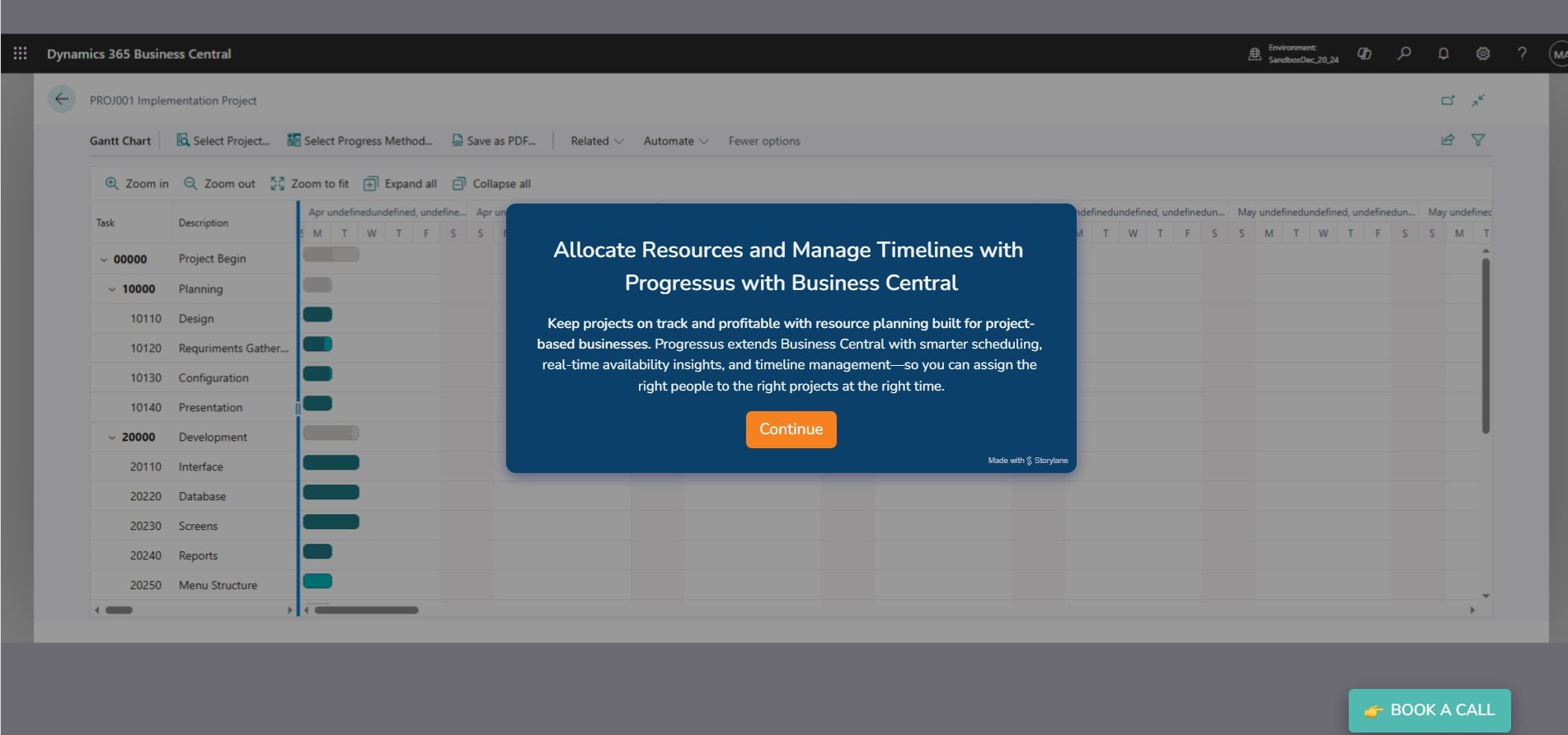Select the Requirments Gather... row
Screen dimensions: 1568x735
click(193, 349)
